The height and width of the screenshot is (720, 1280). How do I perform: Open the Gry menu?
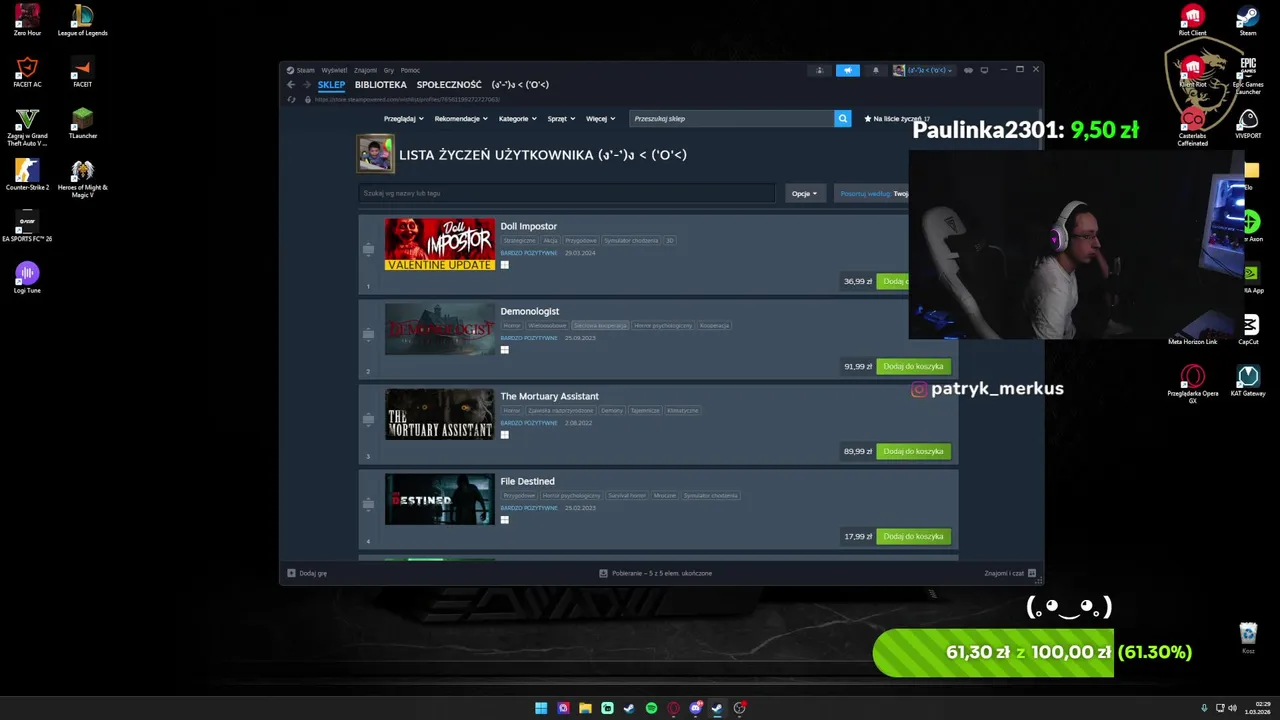389,70
